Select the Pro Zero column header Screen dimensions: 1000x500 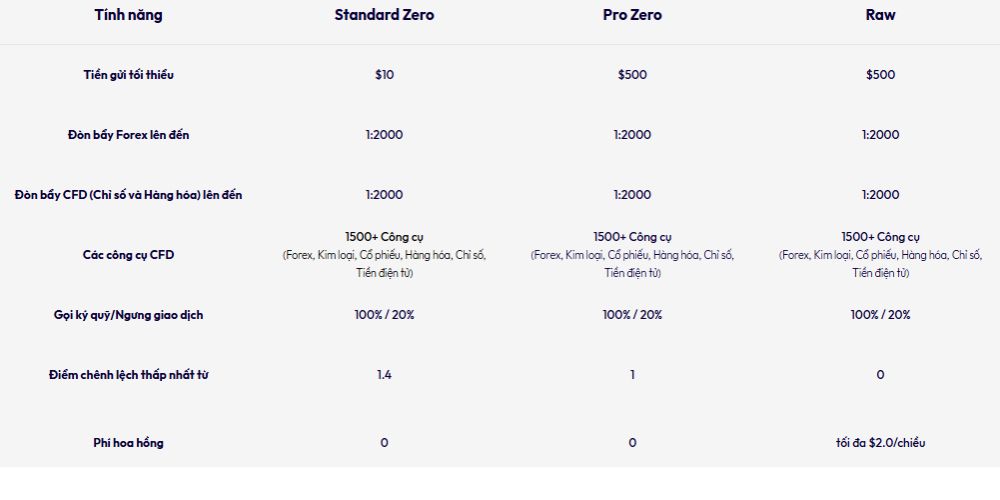(x=632, y=15)
